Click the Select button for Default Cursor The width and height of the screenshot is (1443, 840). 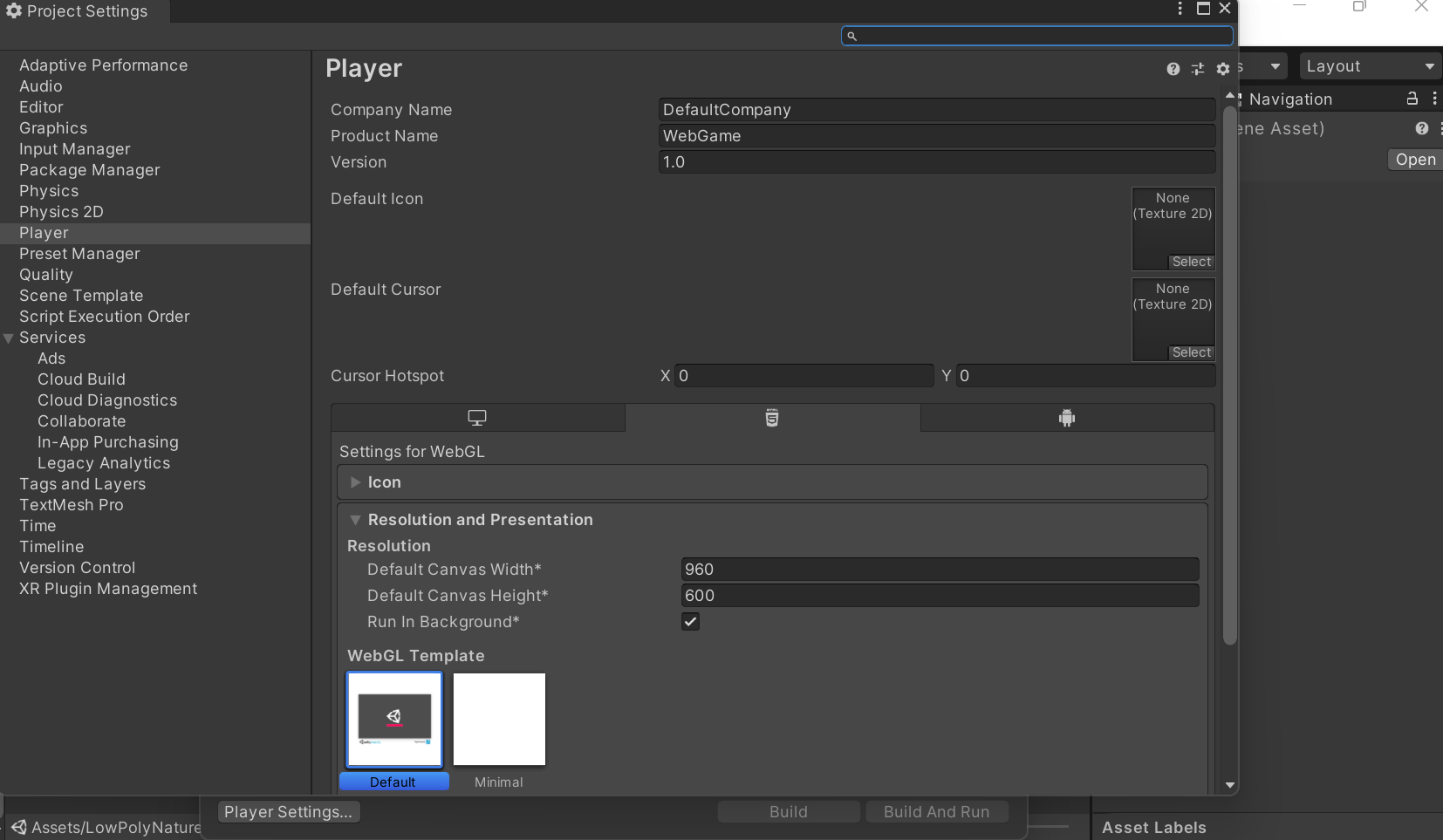coord(1192,352)
